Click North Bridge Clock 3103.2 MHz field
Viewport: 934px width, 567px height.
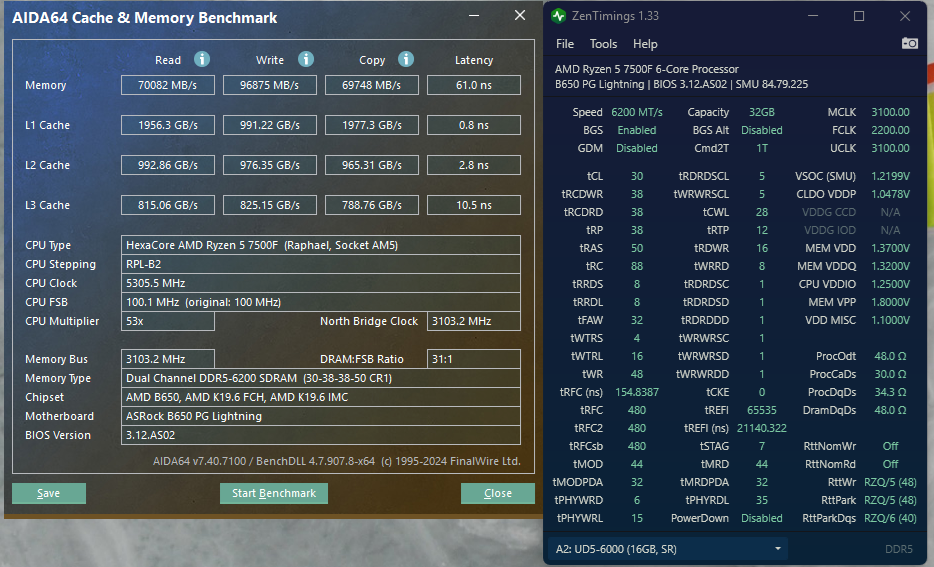point(474,321)
